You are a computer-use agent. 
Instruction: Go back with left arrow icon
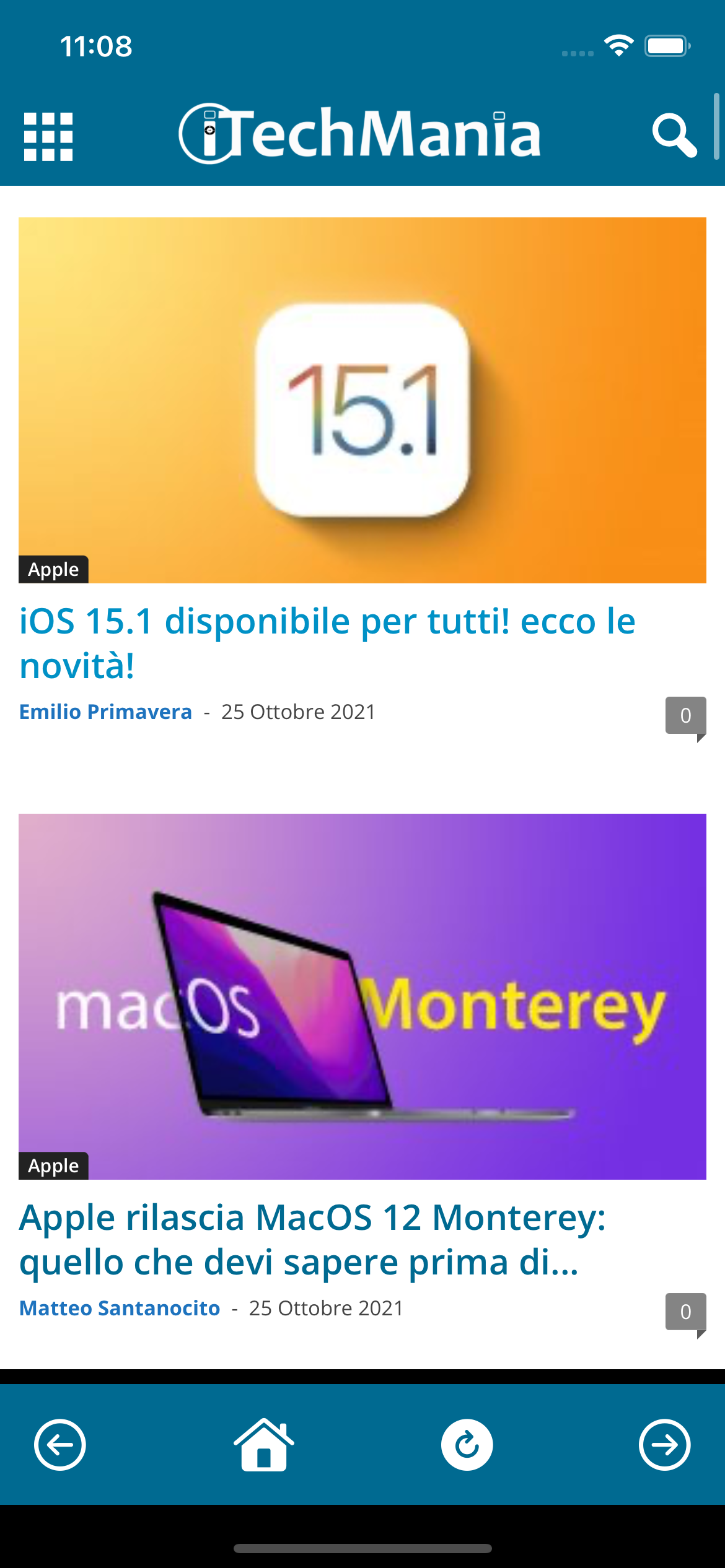point(60,1445)
